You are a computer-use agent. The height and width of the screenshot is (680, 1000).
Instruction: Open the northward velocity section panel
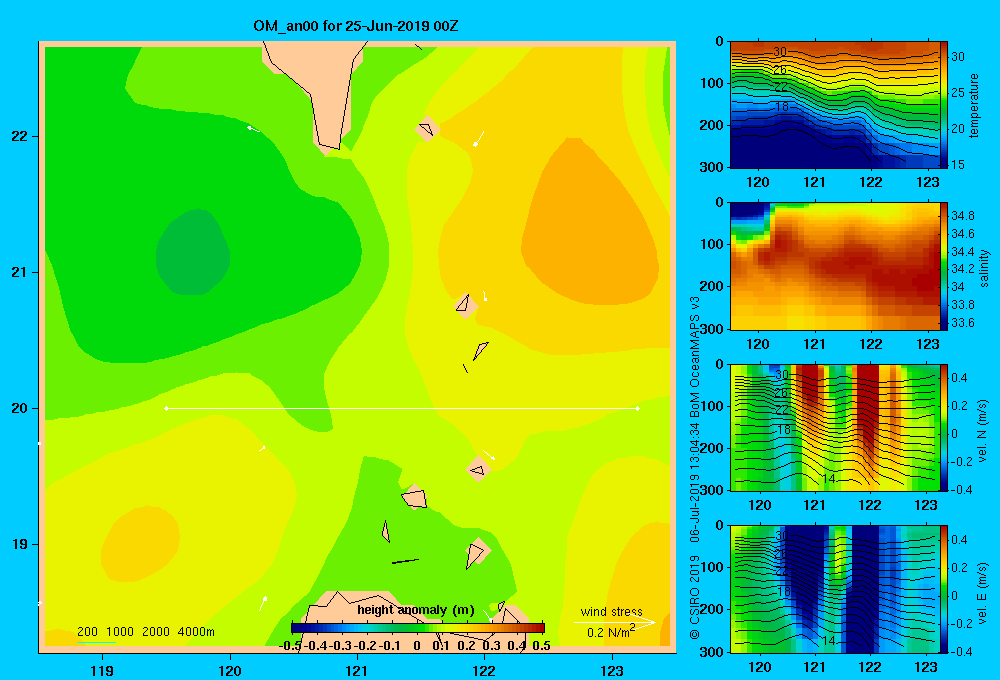pos(834,427)
